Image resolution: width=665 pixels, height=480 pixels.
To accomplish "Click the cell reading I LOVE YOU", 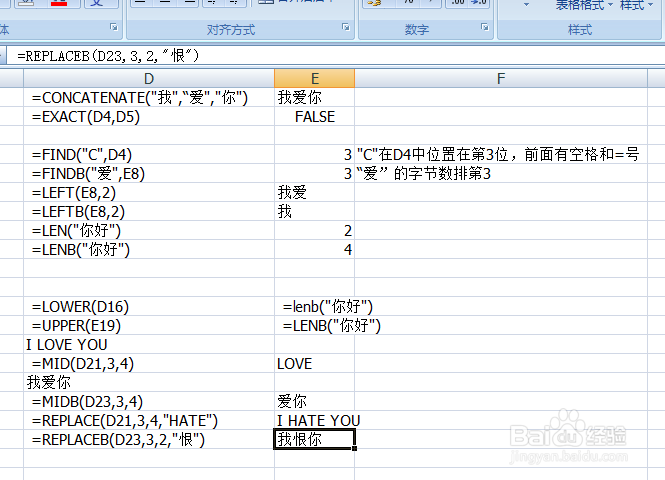I will coord(149,345).
